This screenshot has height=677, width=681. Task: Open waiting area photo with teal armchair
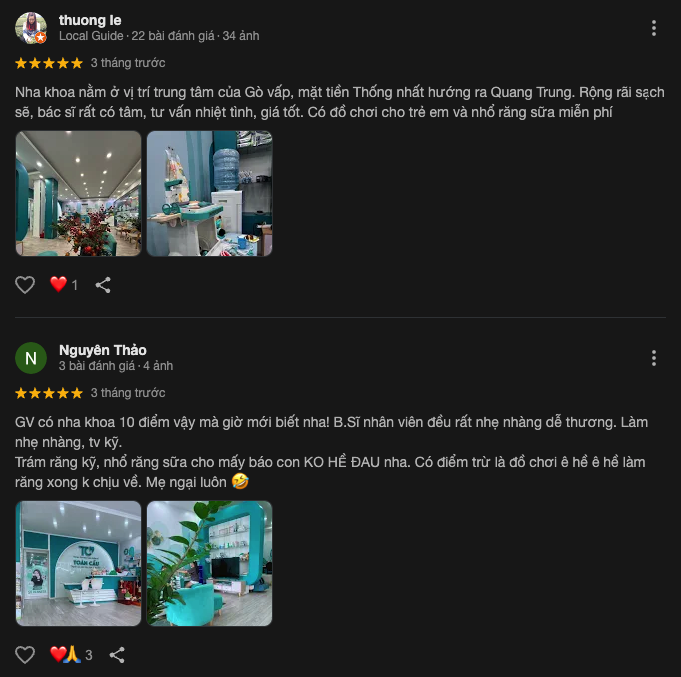210,564
